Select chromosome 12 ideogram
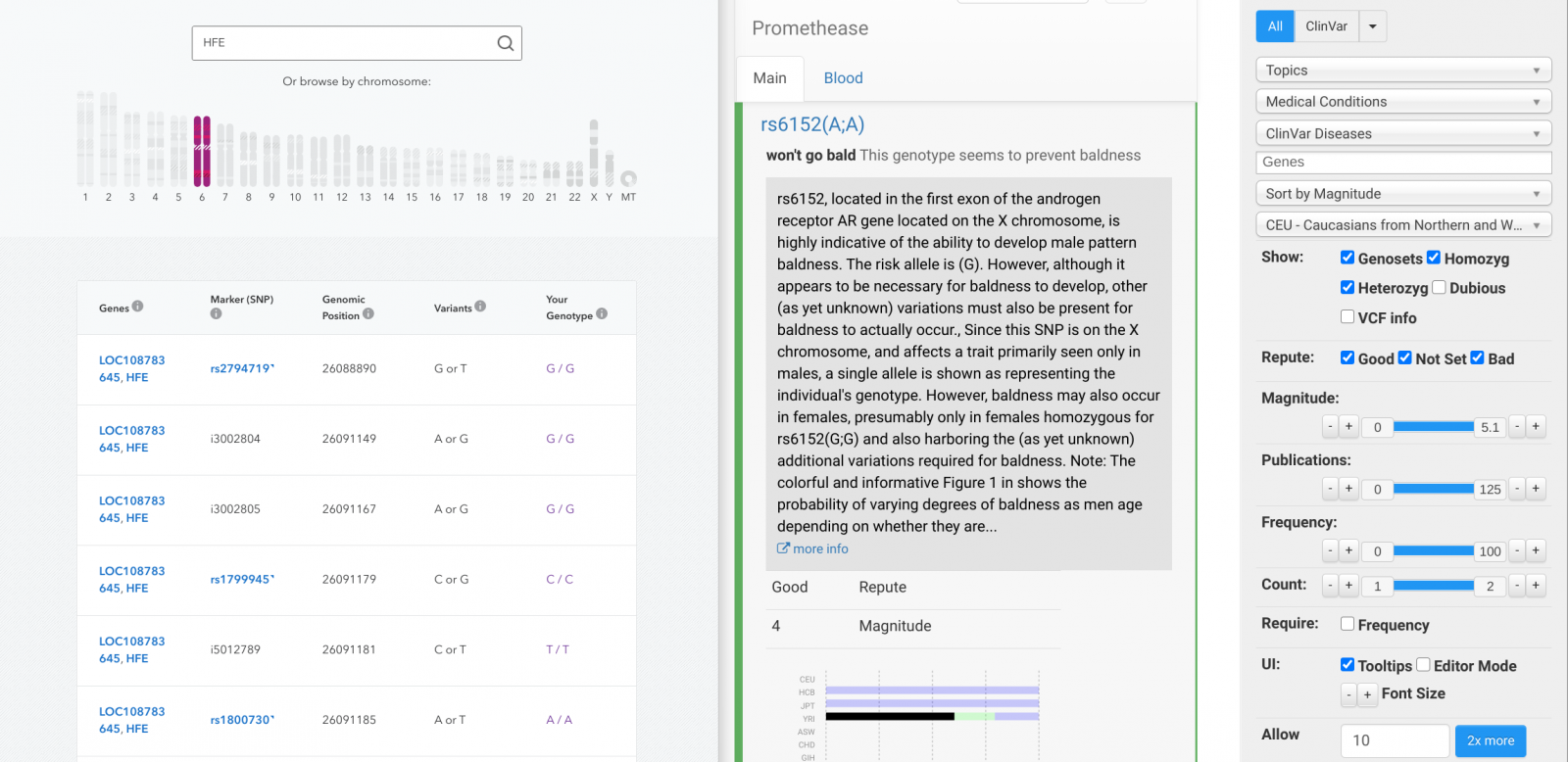The height and width of the screenshot is (762, 1568). point(341,161)
